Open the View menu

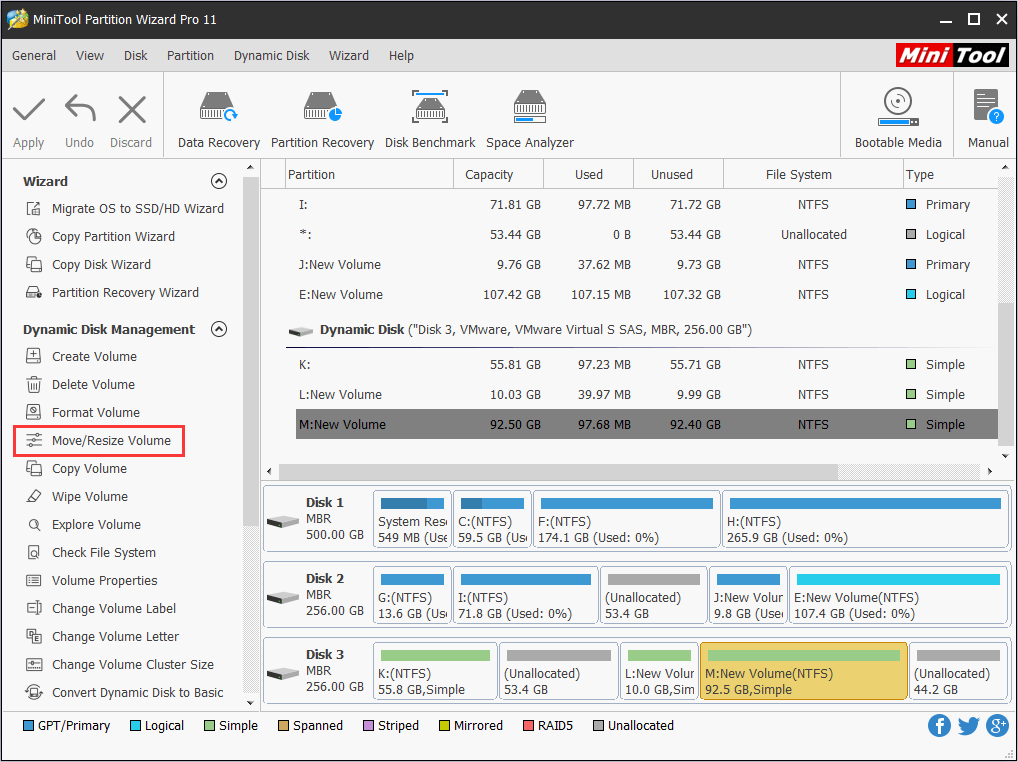tap(90, 56)
